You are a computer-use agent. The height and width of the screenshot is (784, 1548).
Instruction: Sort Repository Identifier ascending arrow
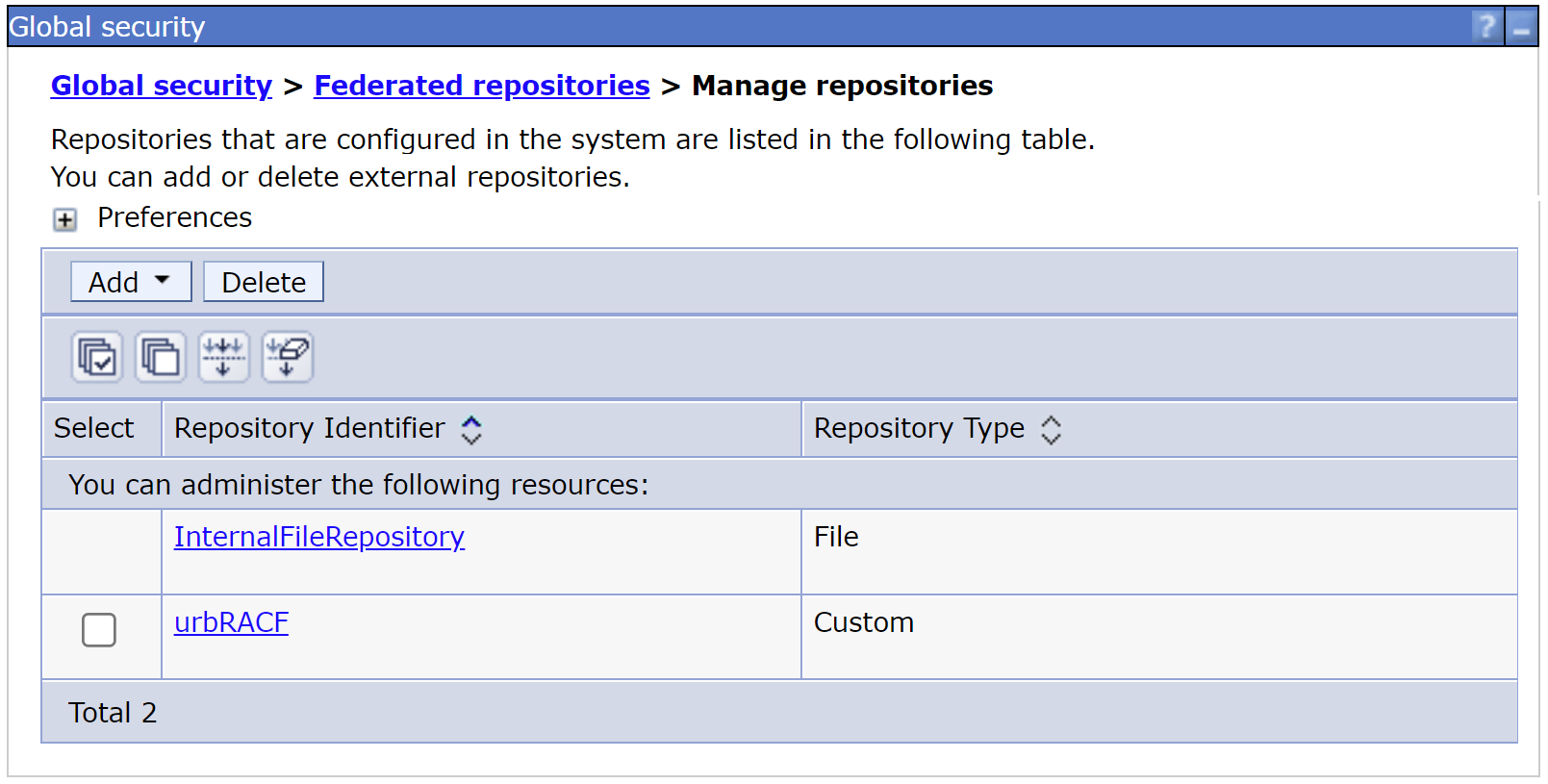tap(471, 421)
